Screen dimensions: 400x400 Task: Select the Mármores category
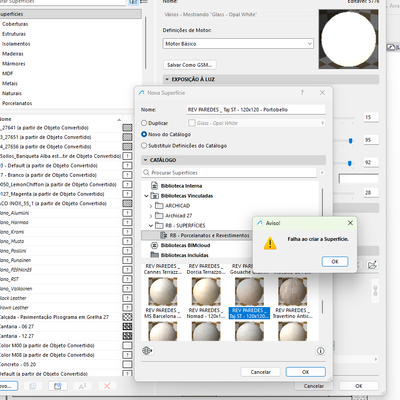tap(14, 64)
